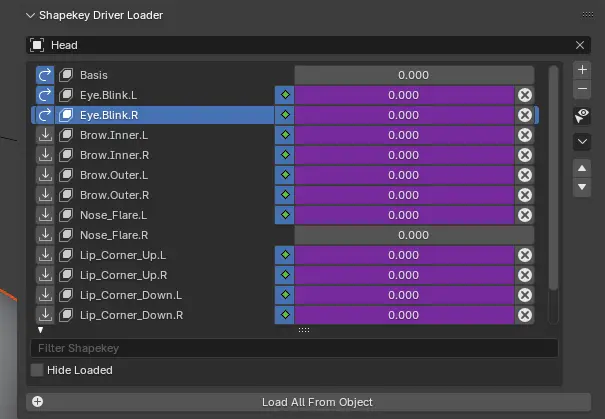Select the Nose_Flare.R shapekey name

[x=114, y=235]
